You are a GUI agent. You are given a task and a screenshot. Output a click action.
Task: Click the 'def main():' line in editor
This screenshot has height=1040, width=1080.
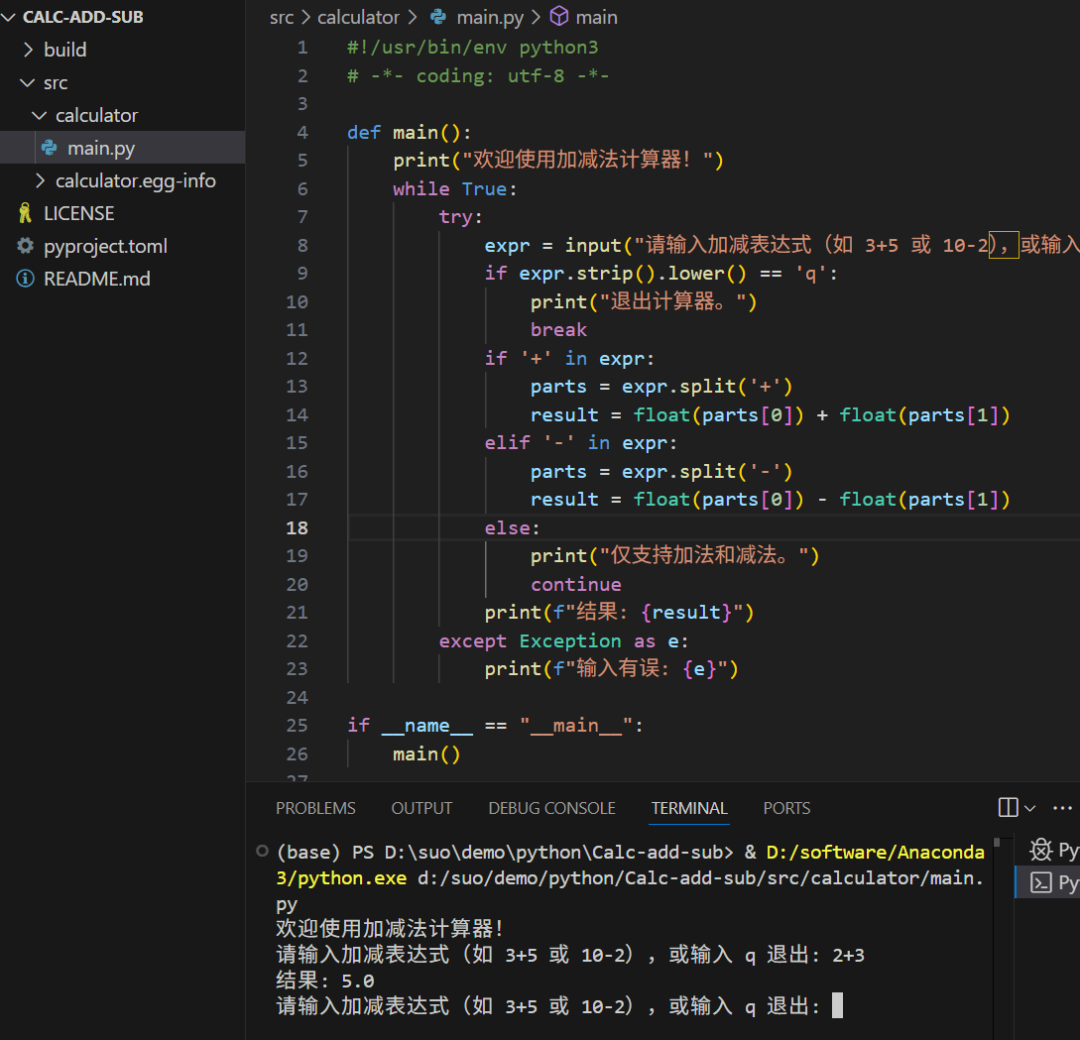[409, 132]
